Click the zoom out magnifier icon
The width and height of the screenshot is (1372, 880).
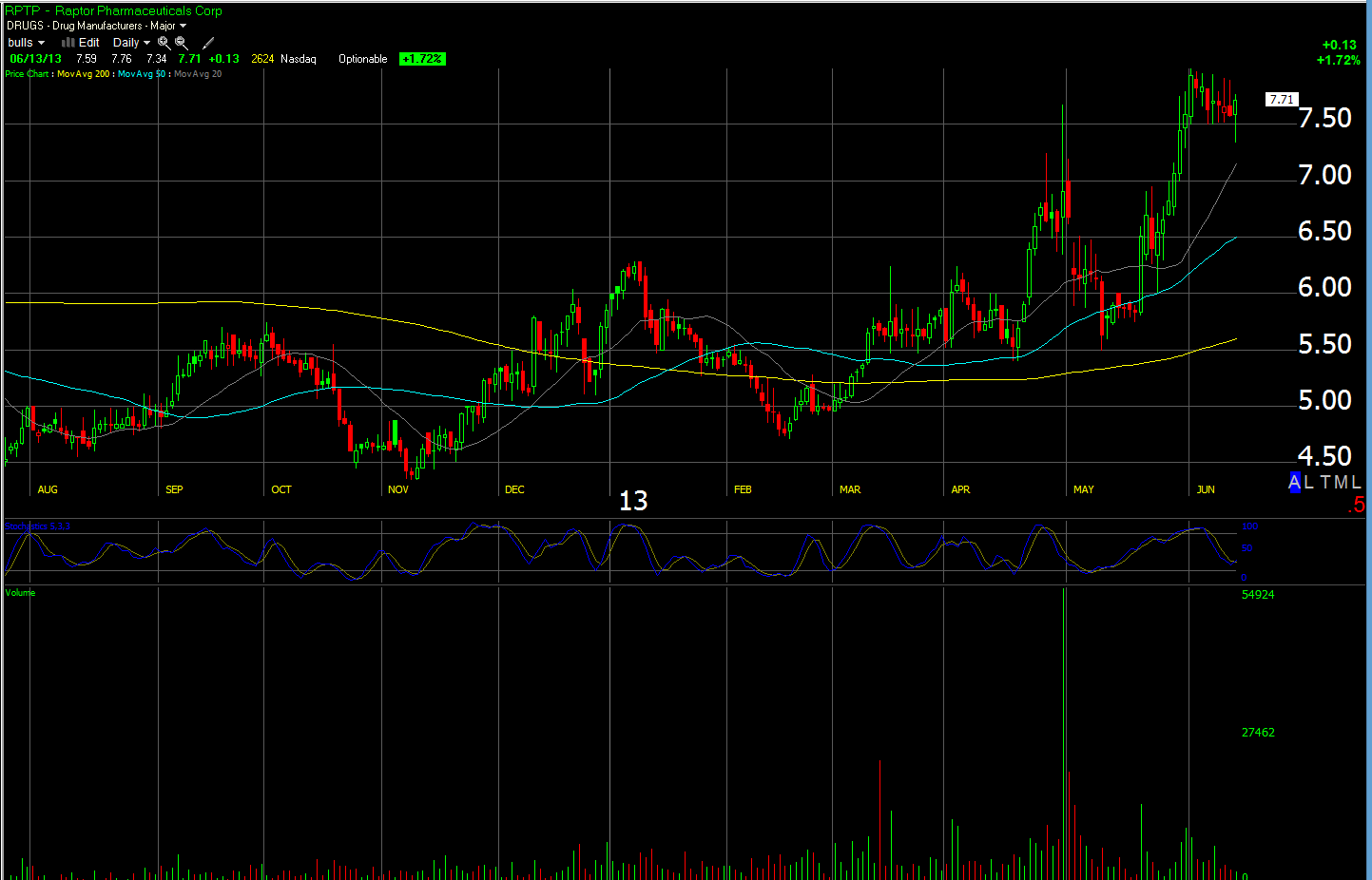pyautogui.click(x=182, y=43)
